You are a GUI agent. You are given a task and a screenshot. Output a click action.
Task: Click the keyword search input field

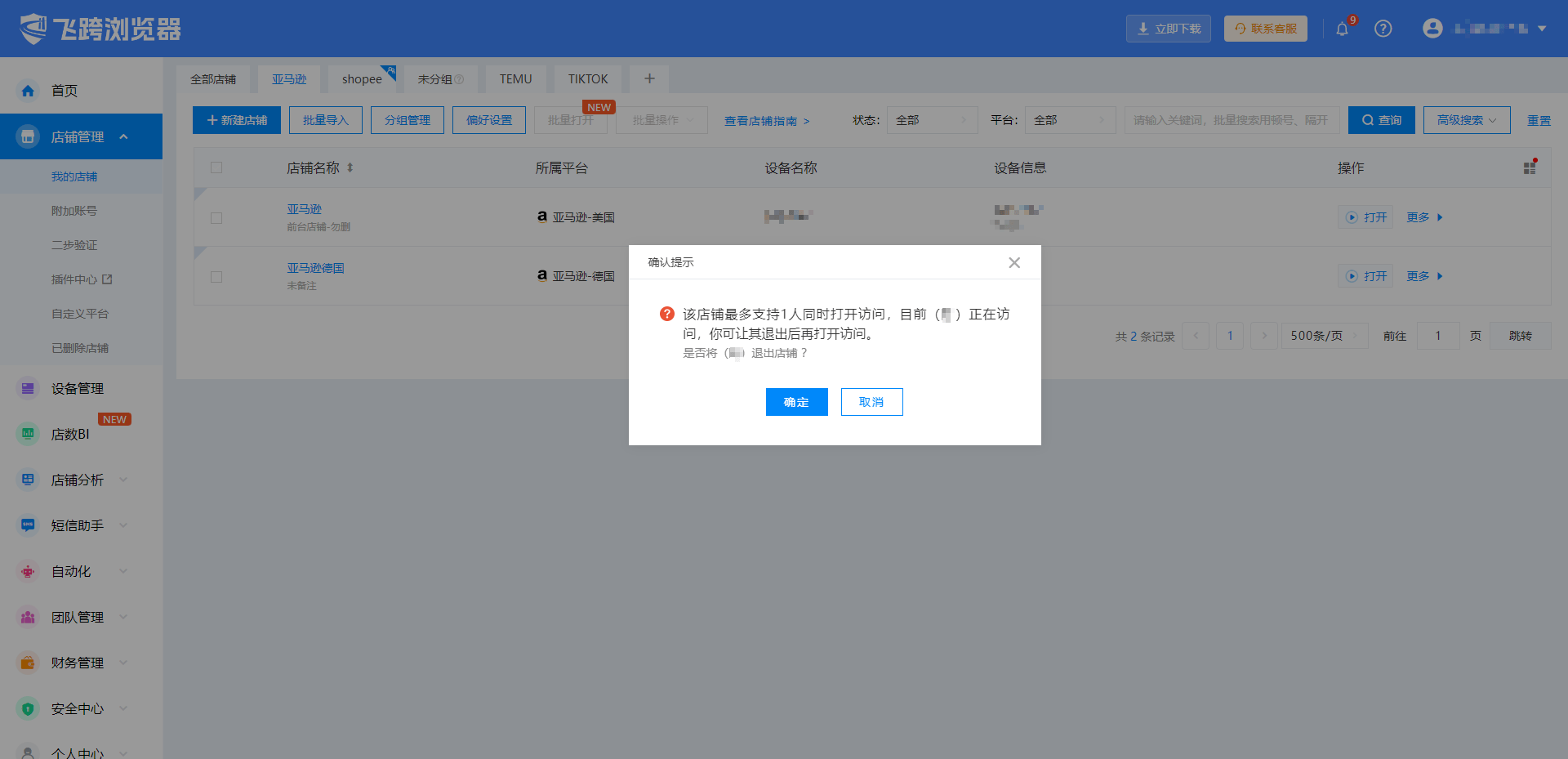[x=1232, y=120]
